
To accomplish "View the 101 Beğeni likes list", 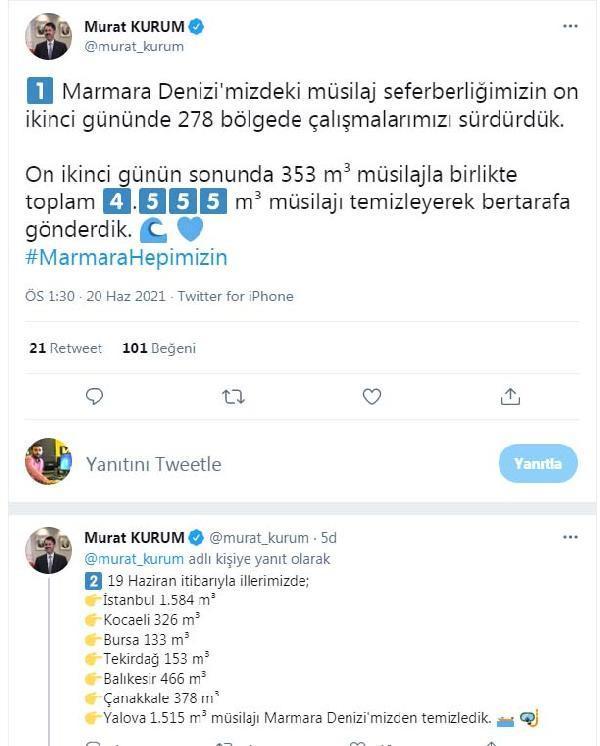I will pos(158,348).
